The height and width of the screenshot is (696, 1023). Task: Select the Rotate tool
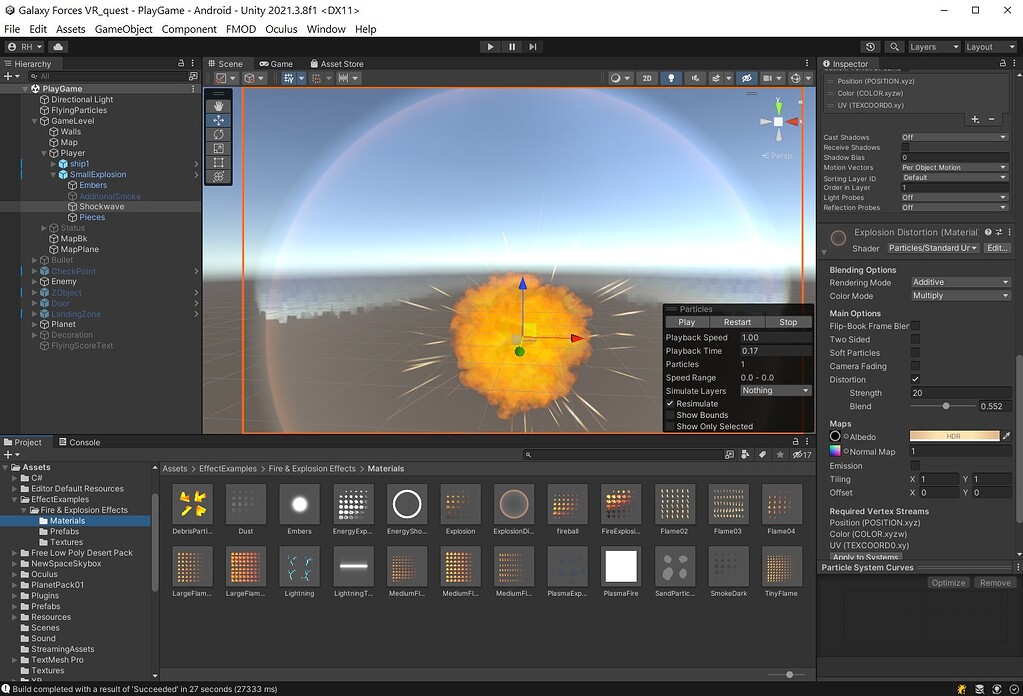(x=219, y=134)
